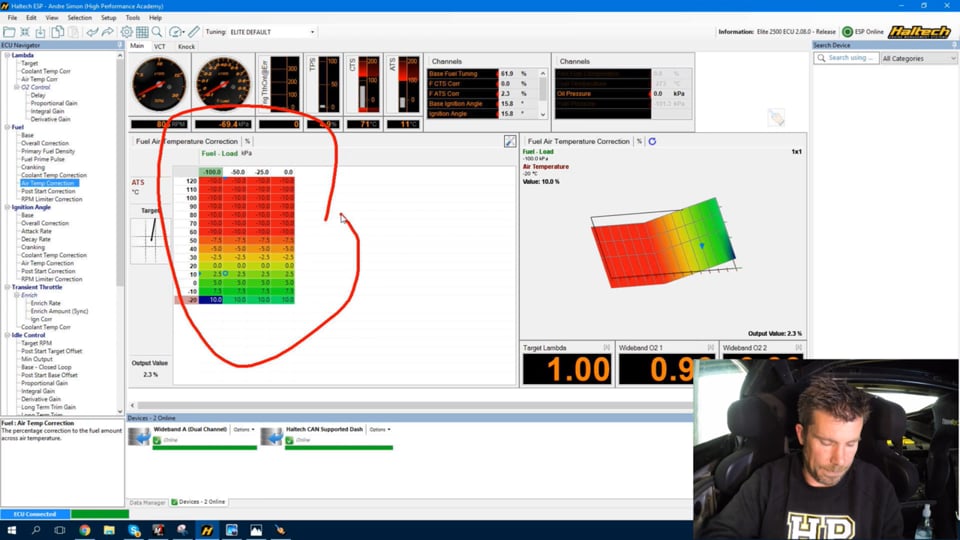The image size is (960, 540).
Task: Switch to the Knock tab
Action: coord(186,47)
